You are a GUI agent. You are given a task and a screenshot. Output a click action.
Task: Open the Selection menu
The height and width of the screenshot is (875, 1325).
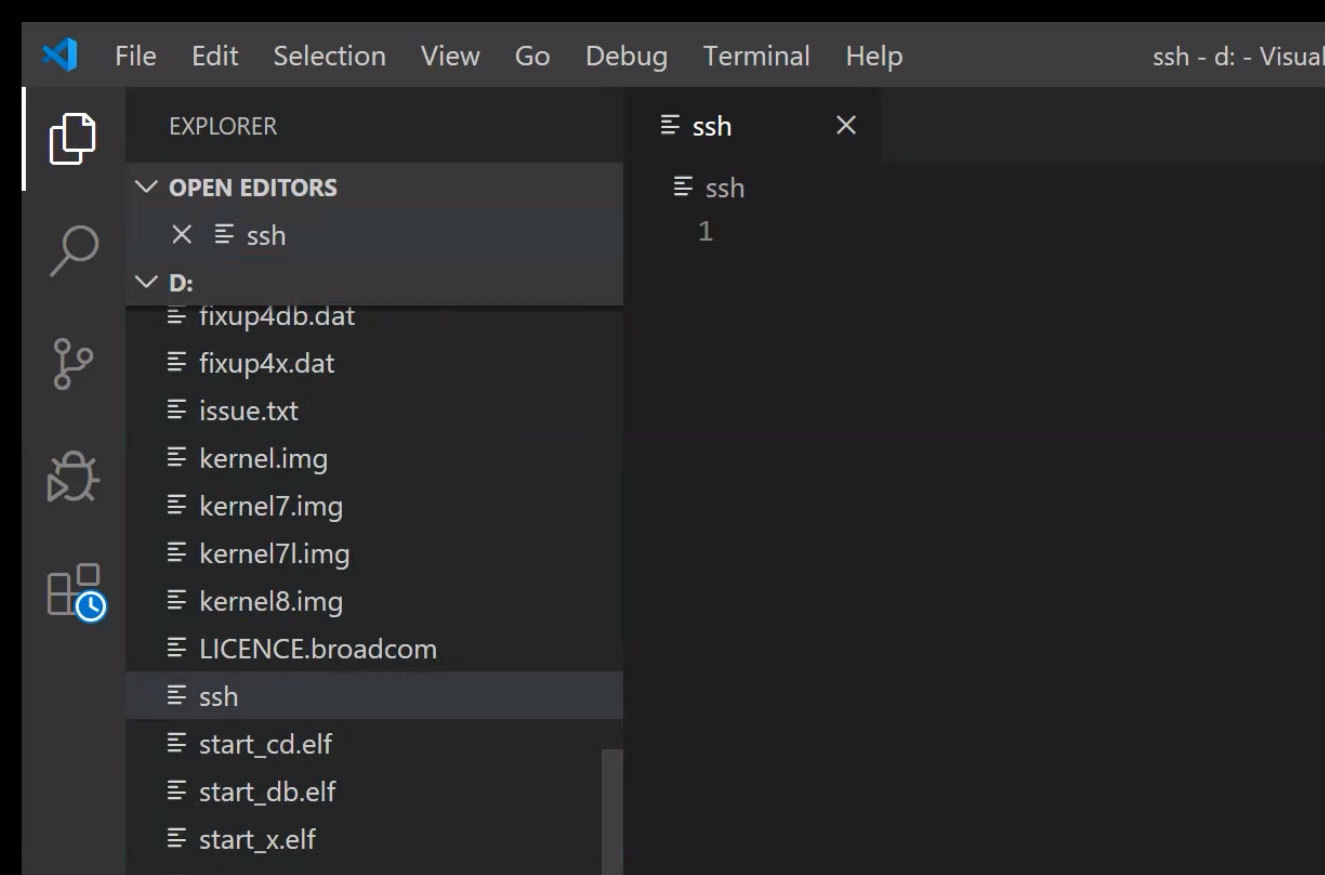[330, 56]
